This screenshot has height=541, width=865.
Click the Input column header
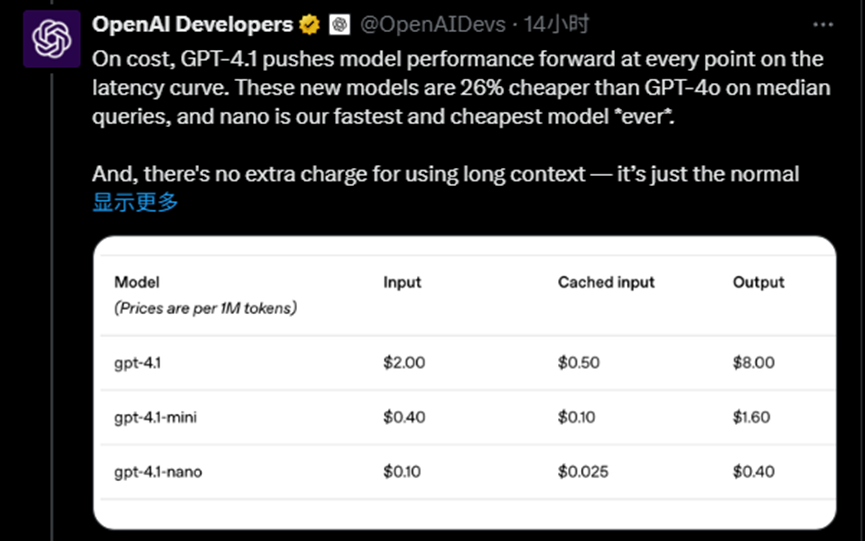coord(402,282)
